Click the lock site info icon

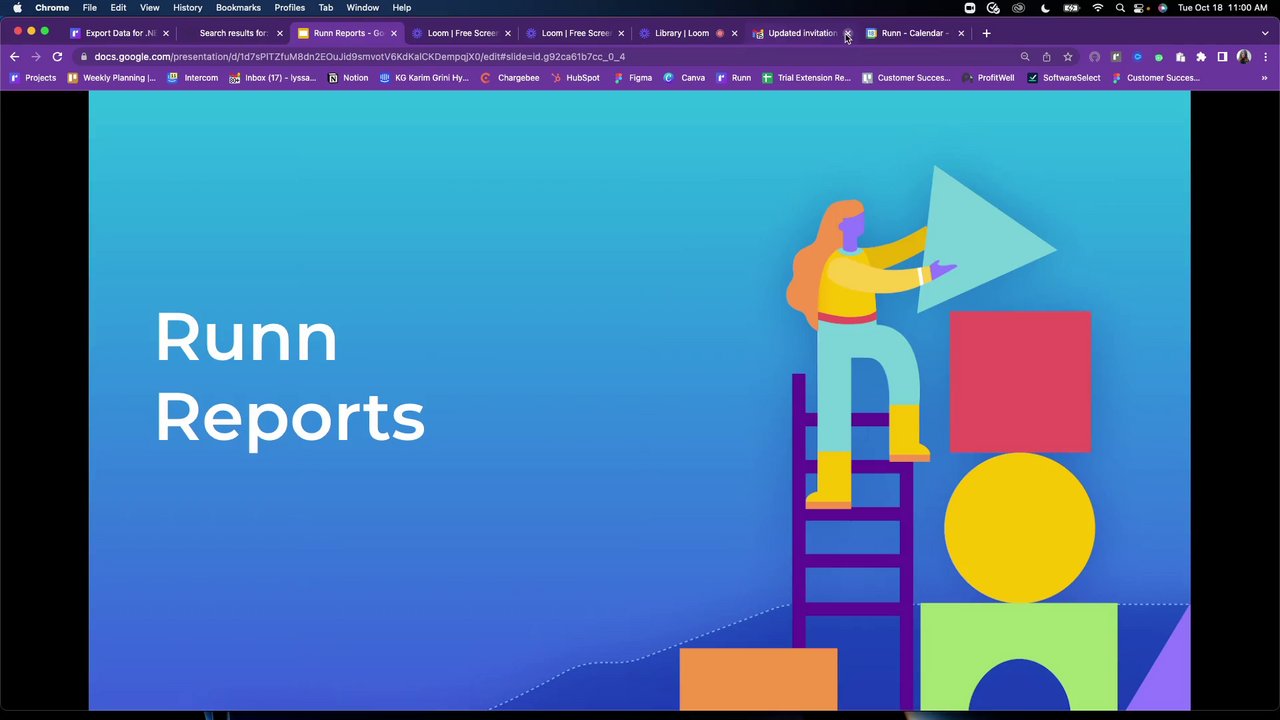point(83,57)
